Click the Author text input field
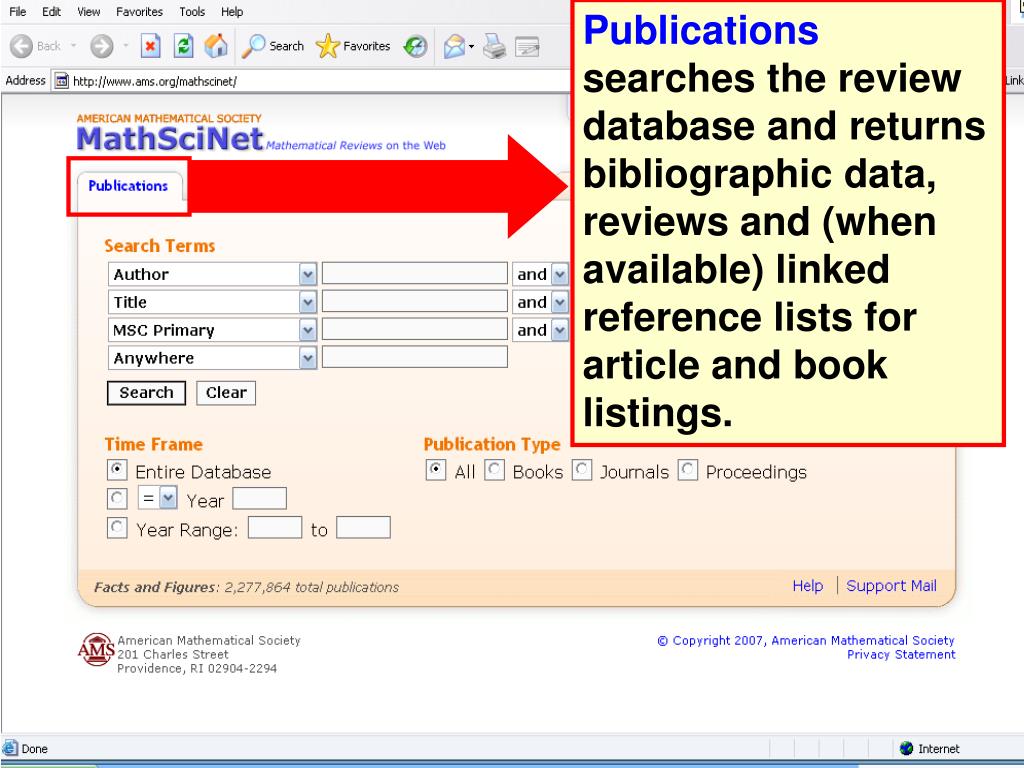Screen dimensions: 1024x768 (415, 273)
